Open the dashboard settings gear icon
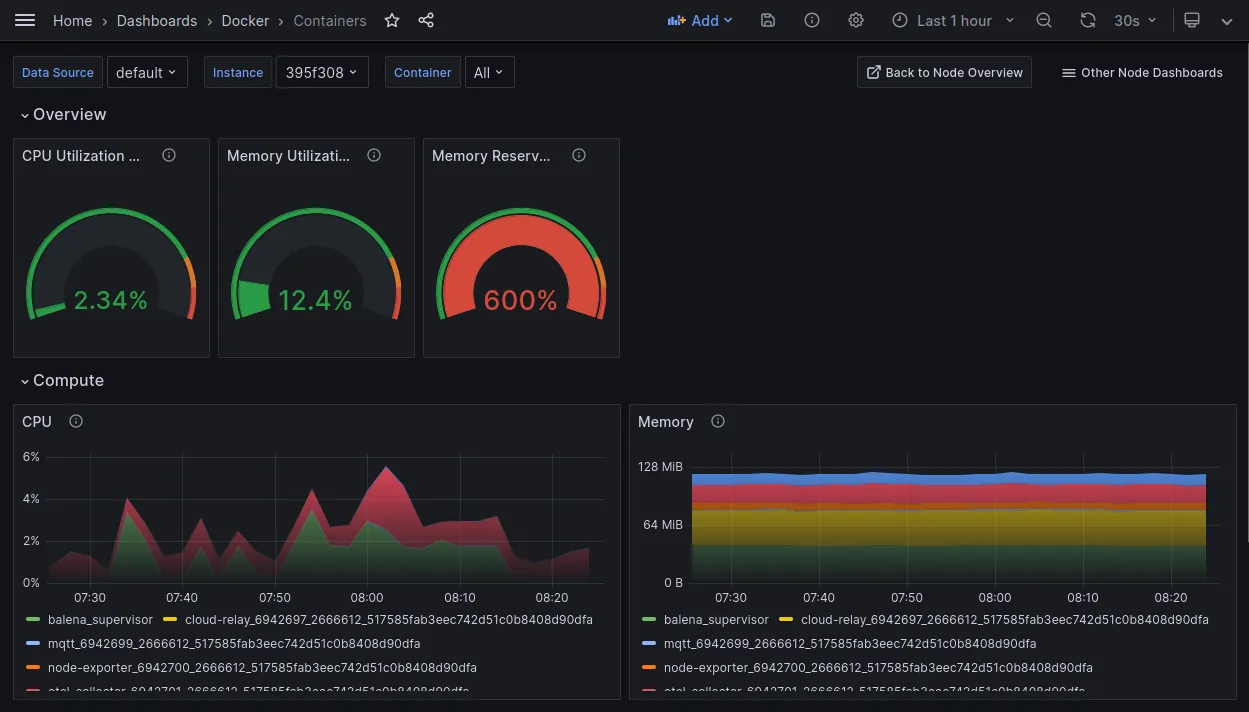The height and width of the screenshot is (712, 1249). (856, 20)
